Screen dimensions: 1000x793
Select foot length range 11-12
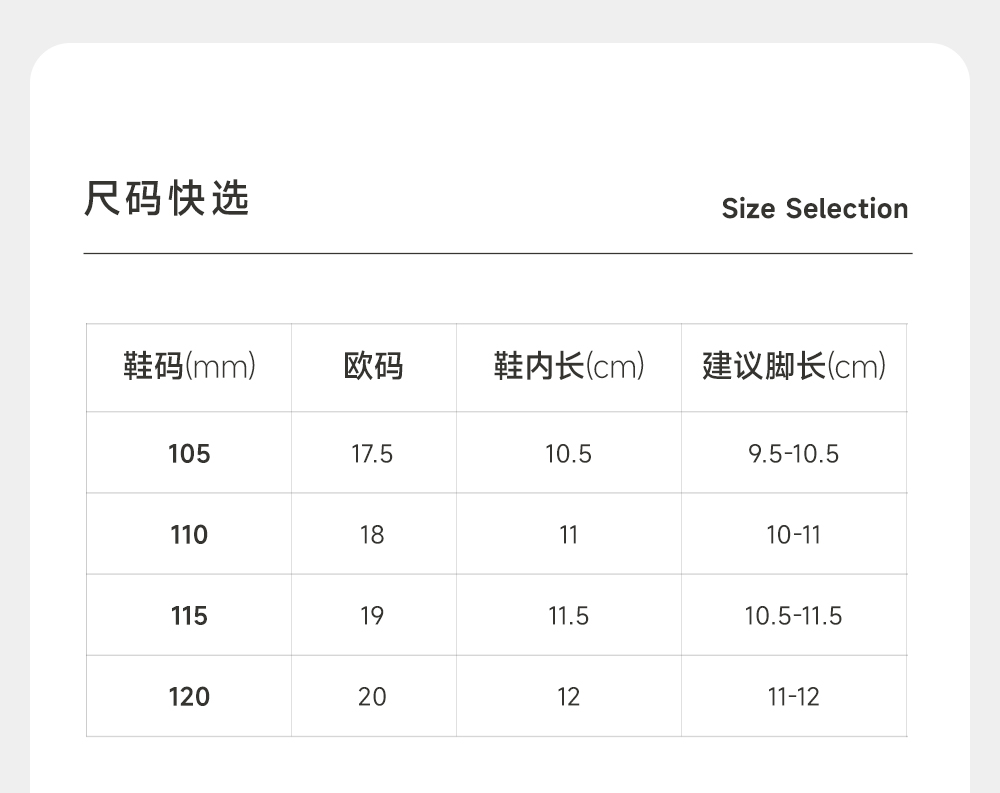[x=794, y=697]
